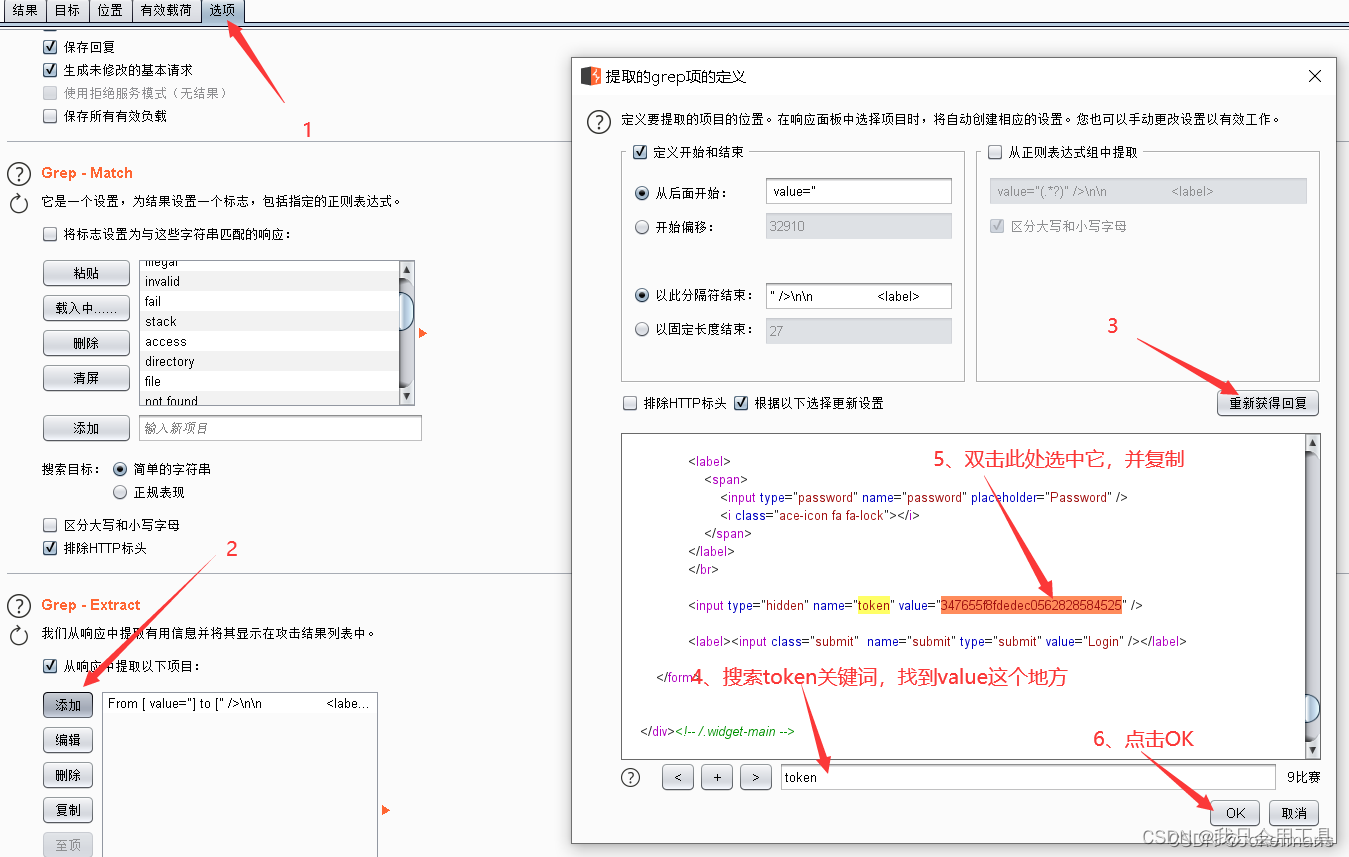Open the Grep - Extract help icon
The width and height of the screenshot is (1349, 857).
[19, 606]
